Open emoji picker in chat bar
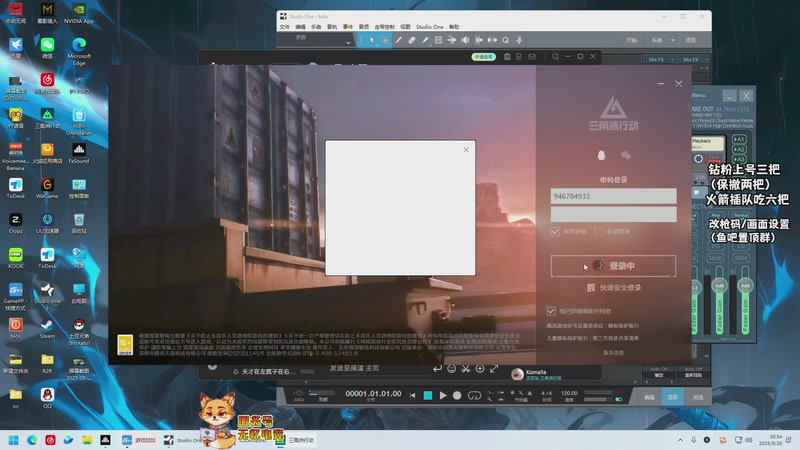Image resolution: width=800 pixels, height=450 pixels. point(452,368)
